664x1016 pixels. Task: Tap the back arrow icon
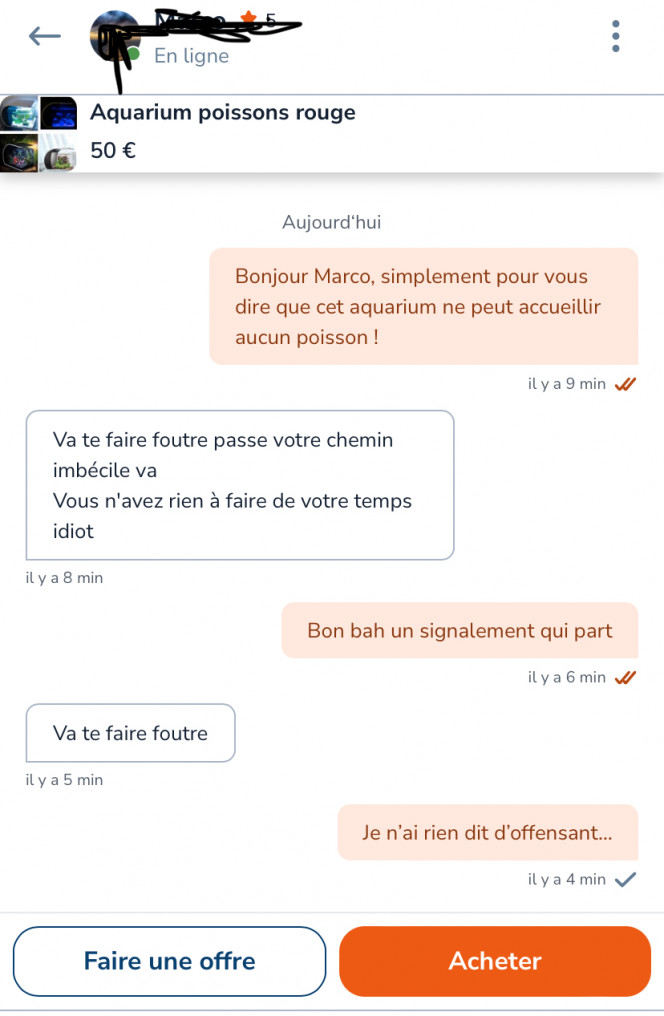click(45, 36)
